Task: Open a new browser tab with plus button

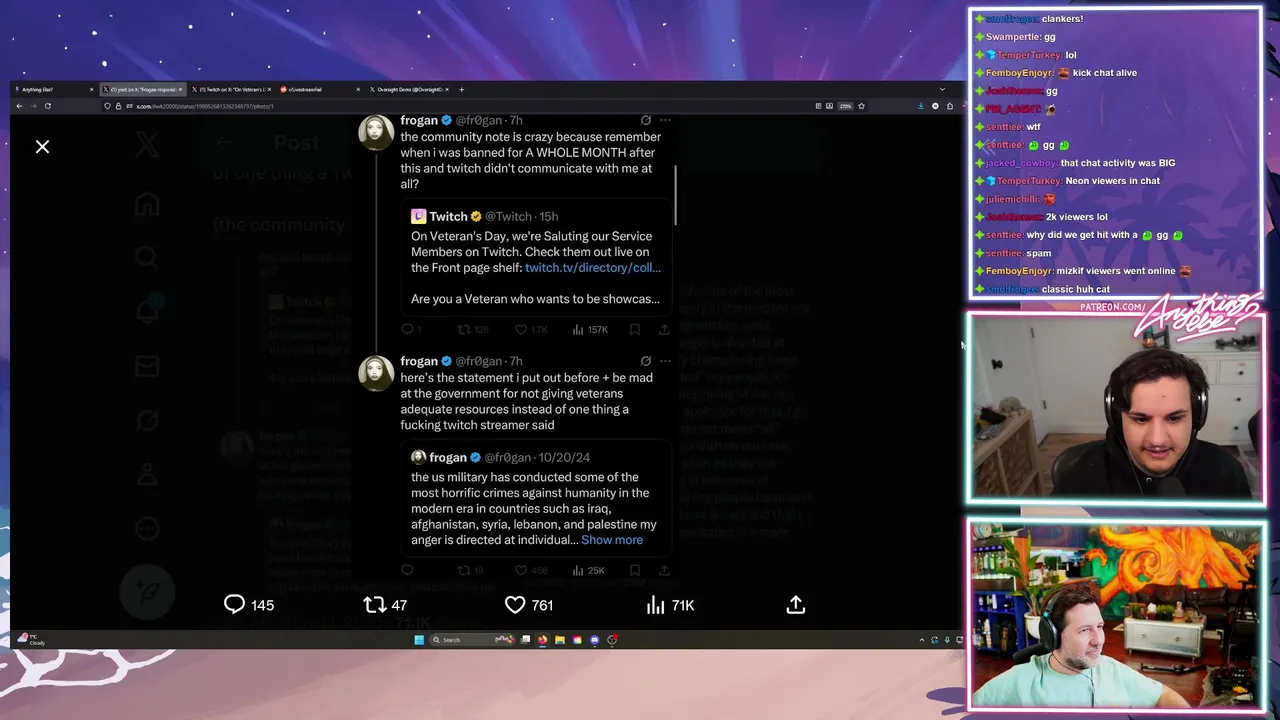Action: pyautogui.click(x=461, y=89)
